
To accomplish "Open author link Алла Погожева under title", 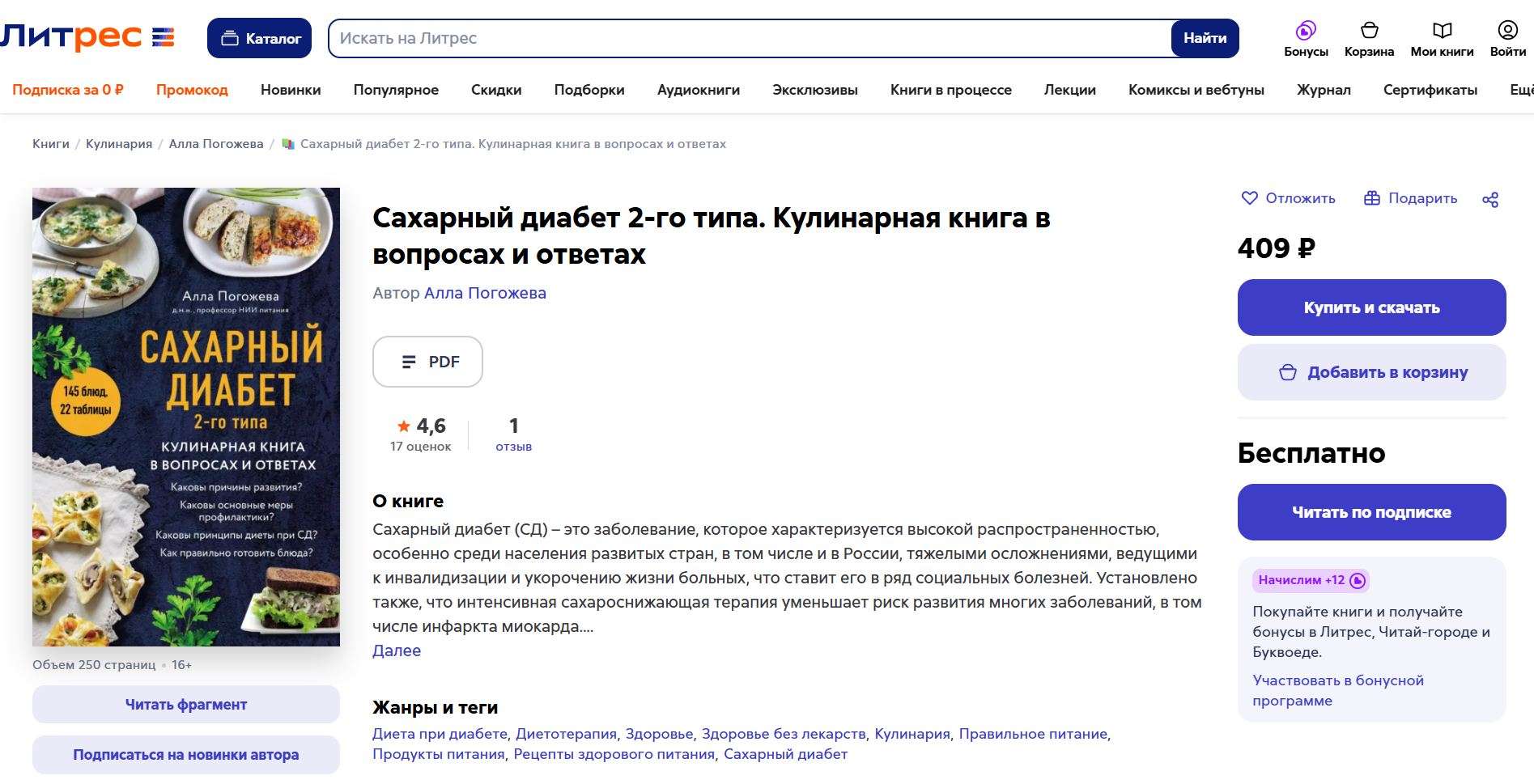I will [485, 293].
